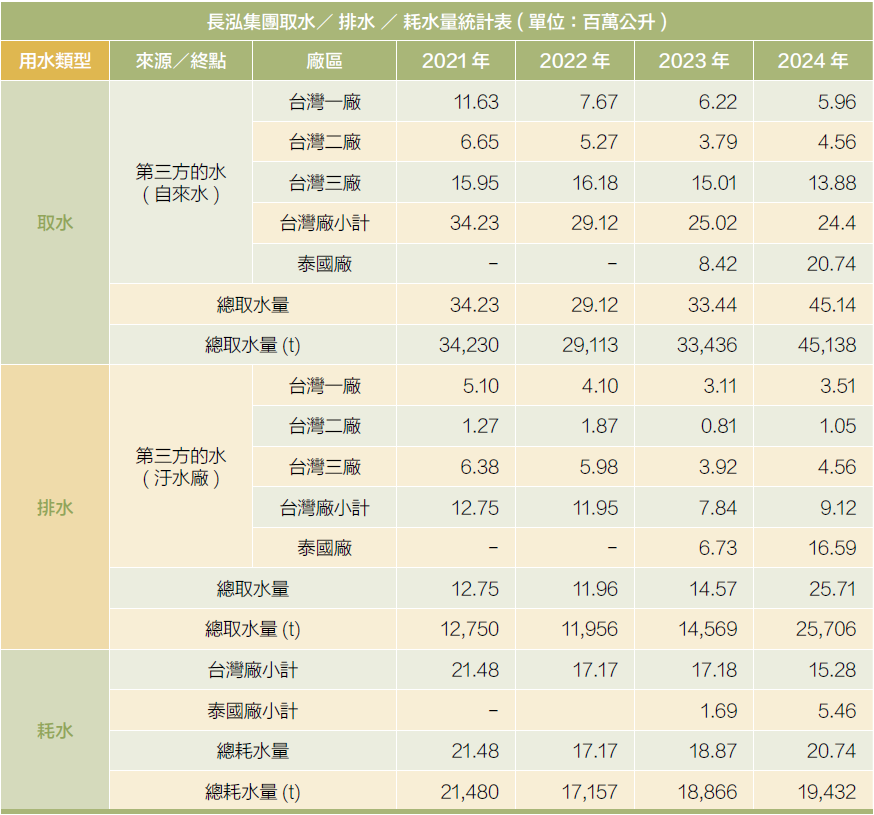Viewport: 874px width, 815px height.
Task: Select the value 0.81
Action: (718, 426)
